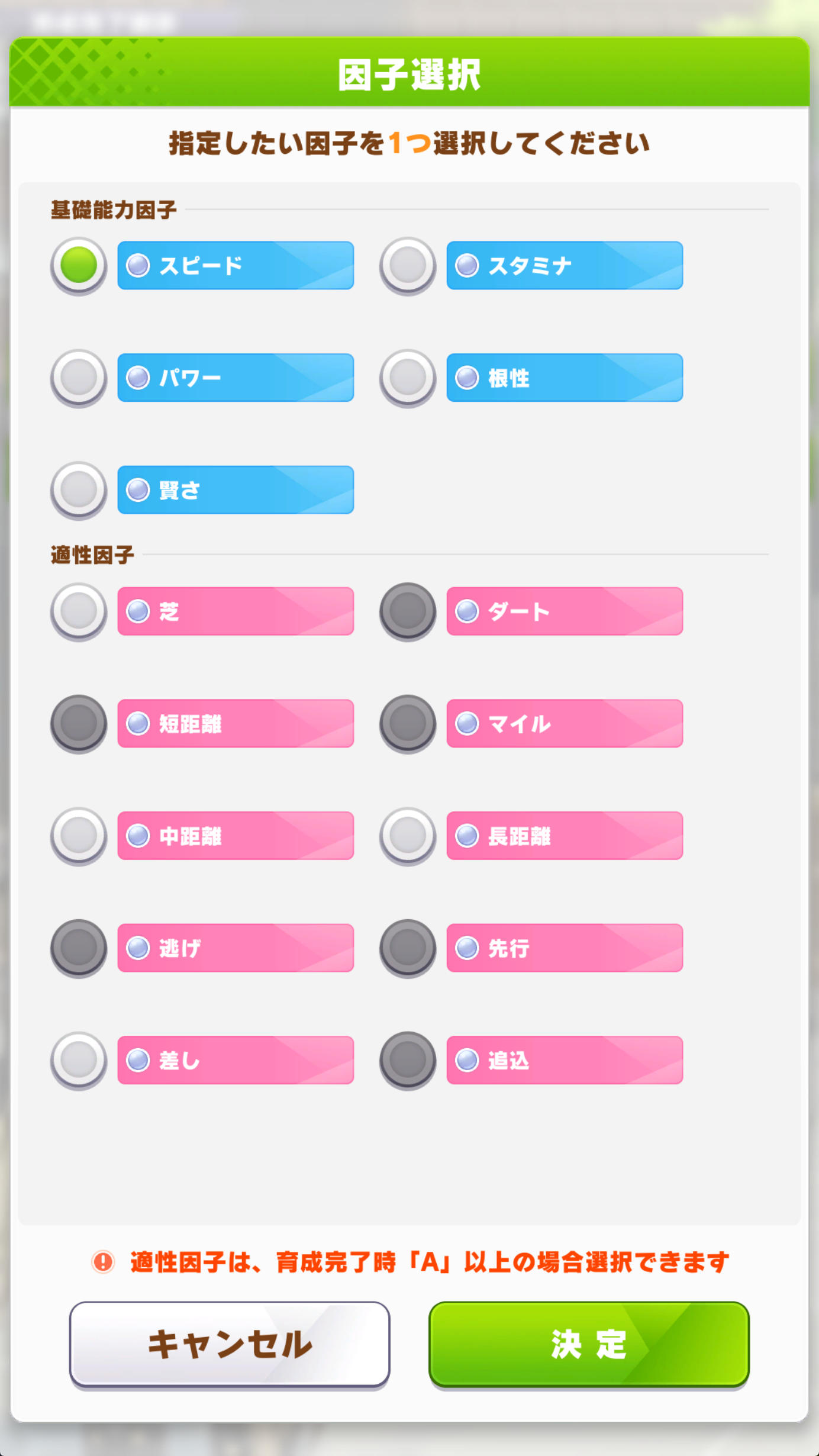Click the pink 短距離 factor label
819x1456 pixels.
pos(236,723)
